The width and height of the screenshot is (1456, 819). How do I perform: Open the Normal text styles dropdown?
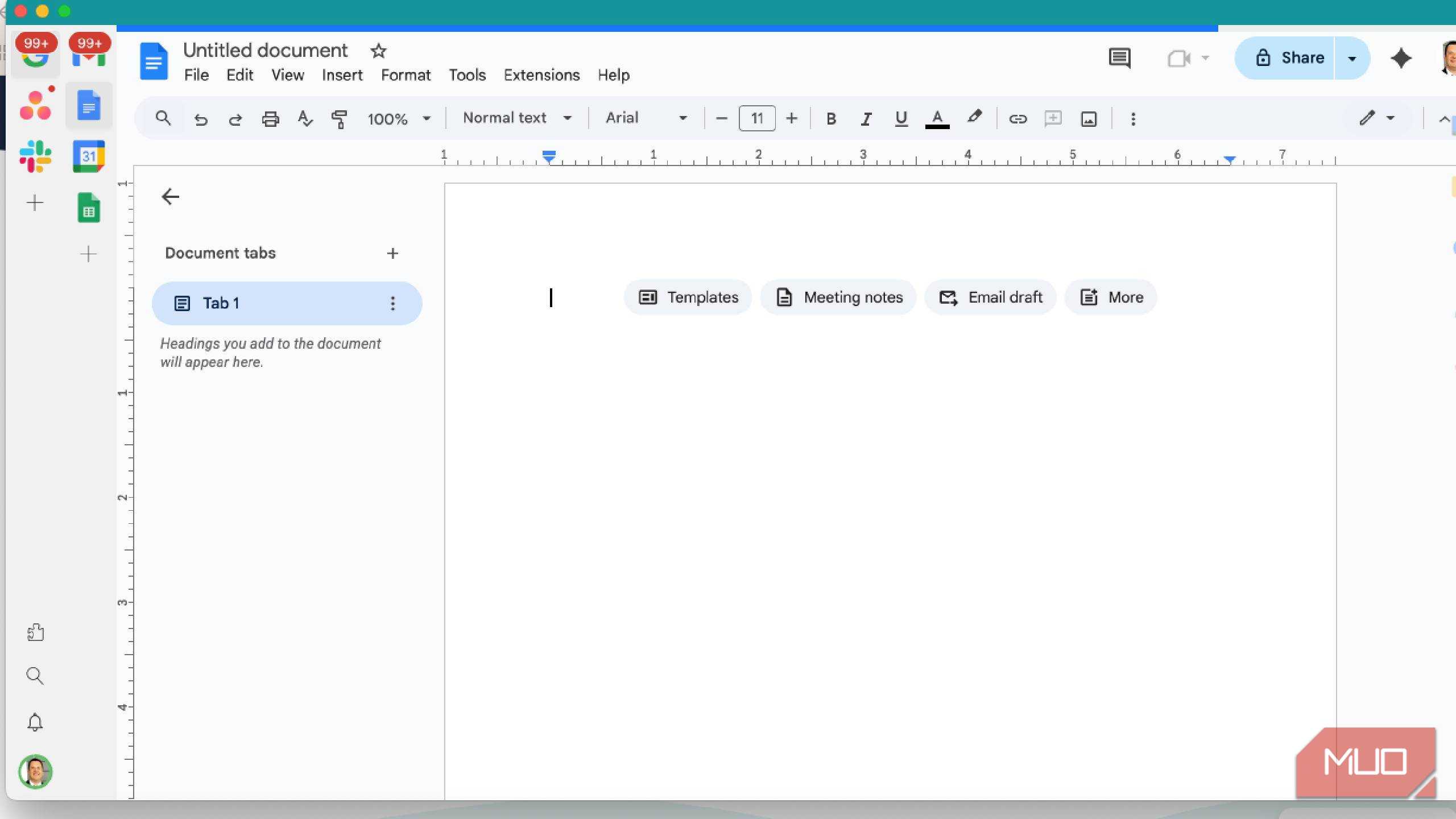click(515, 118)
